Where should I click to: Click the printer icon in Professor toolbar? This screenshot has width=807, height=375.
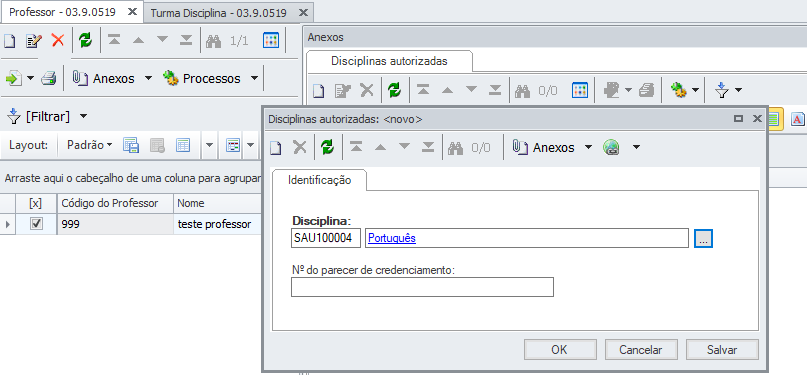(48, 79)
